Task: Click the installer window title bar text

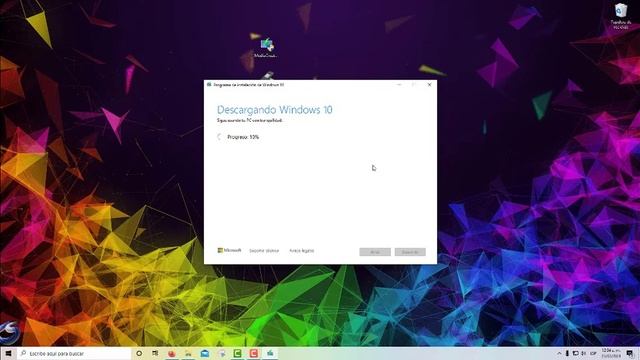Action: [x=249, y=84]
